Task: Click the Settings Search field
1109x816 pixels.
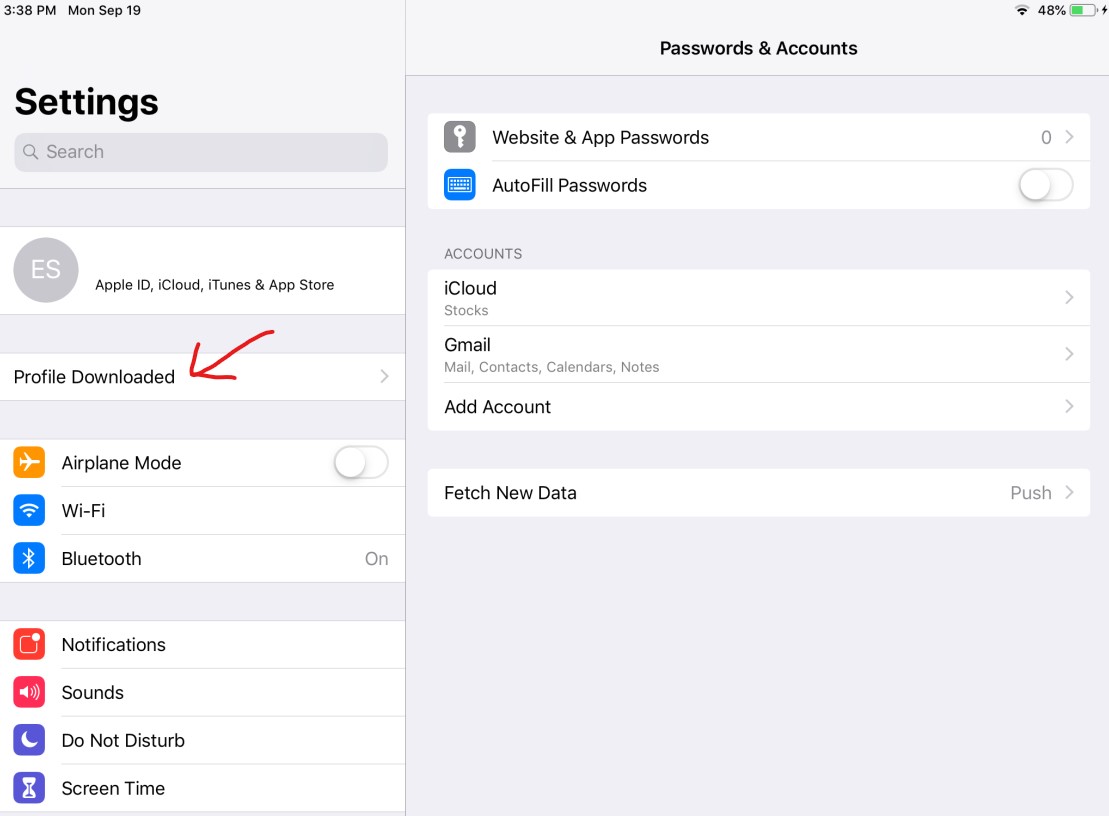Action: 201,152
